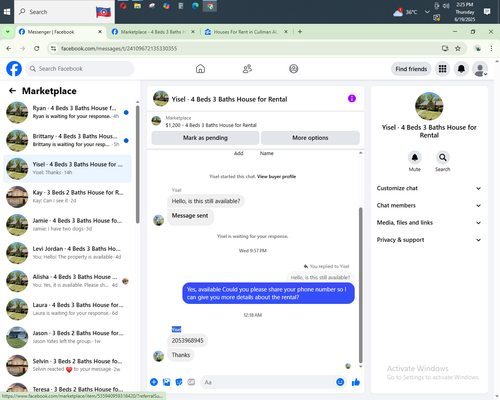Click the More options button
This screenshot has height=400, width=500.
(310, 138)
